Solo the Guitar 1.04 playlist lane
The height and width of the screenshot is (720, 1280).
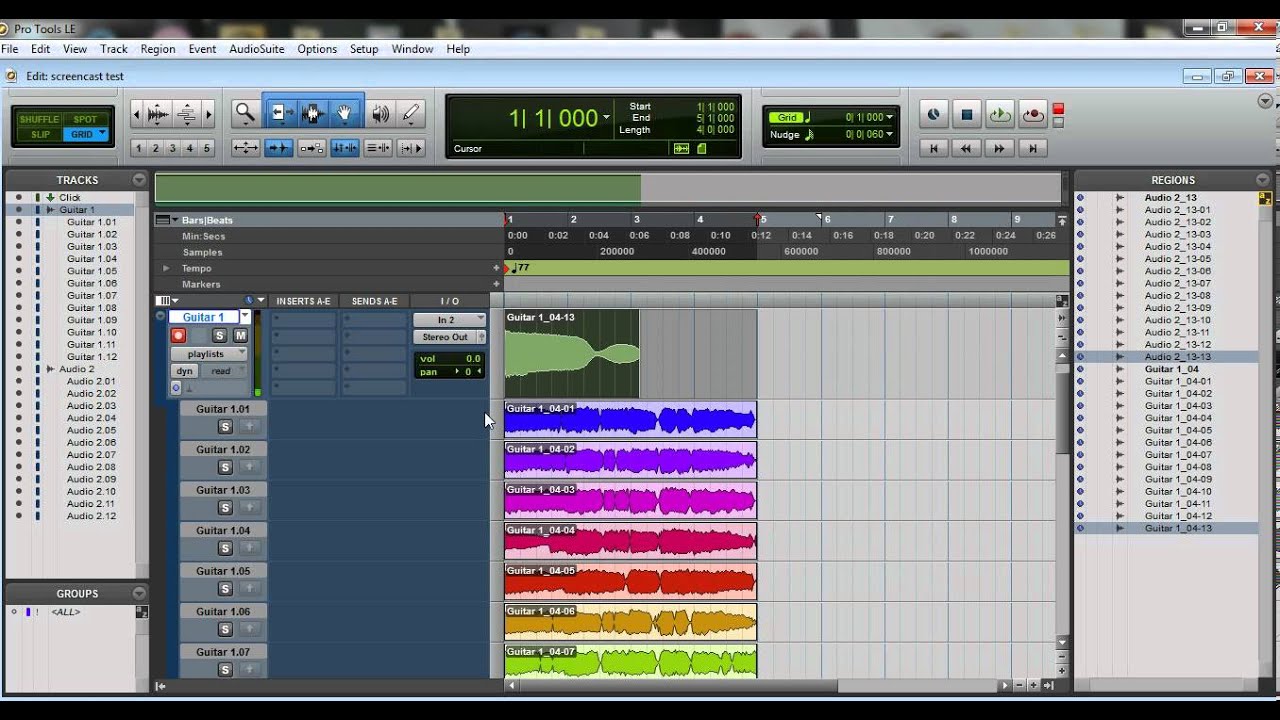tap(225, 549)
